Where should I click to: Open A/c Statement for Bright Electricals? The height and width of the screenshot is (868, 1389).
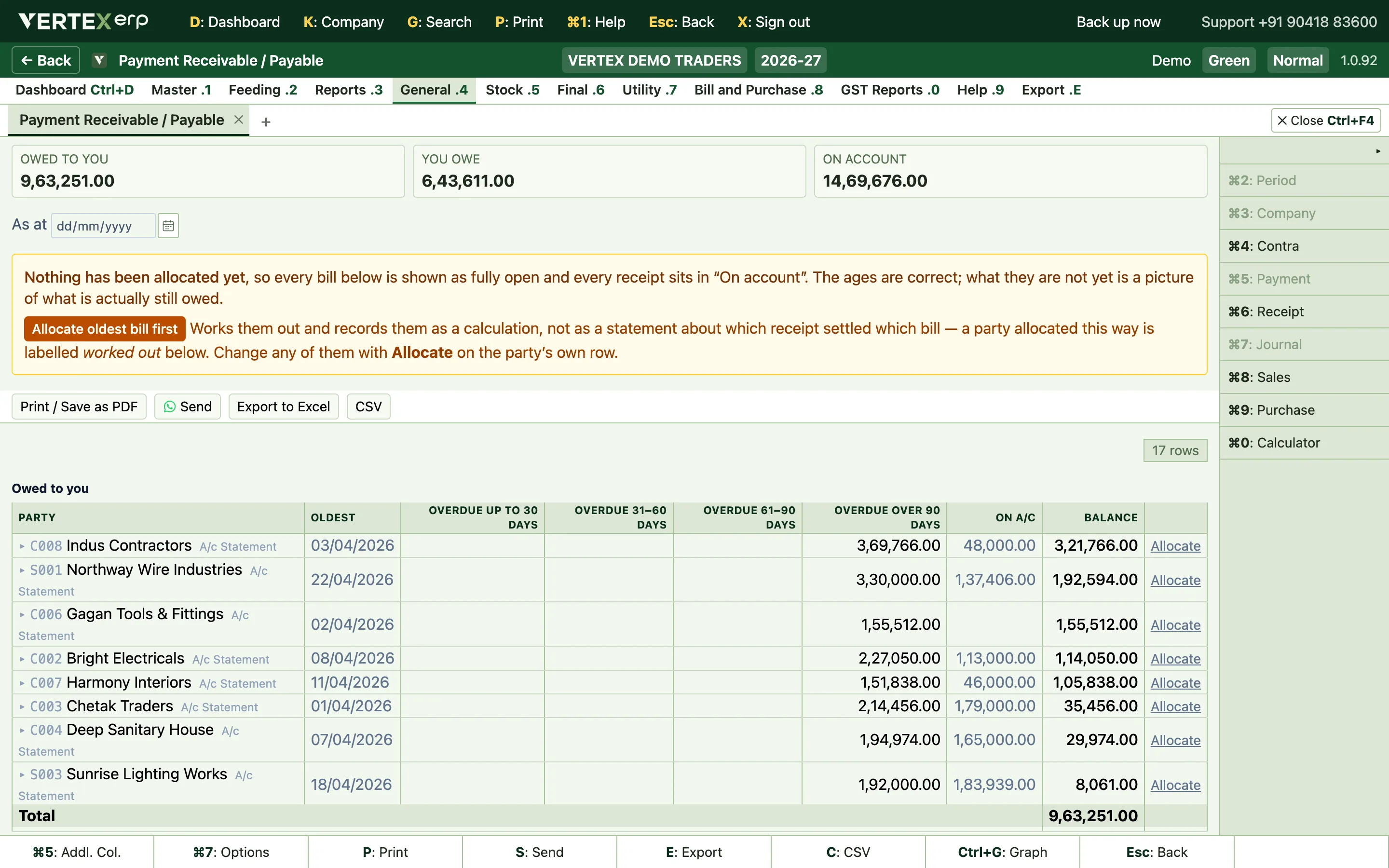(231, 660)
